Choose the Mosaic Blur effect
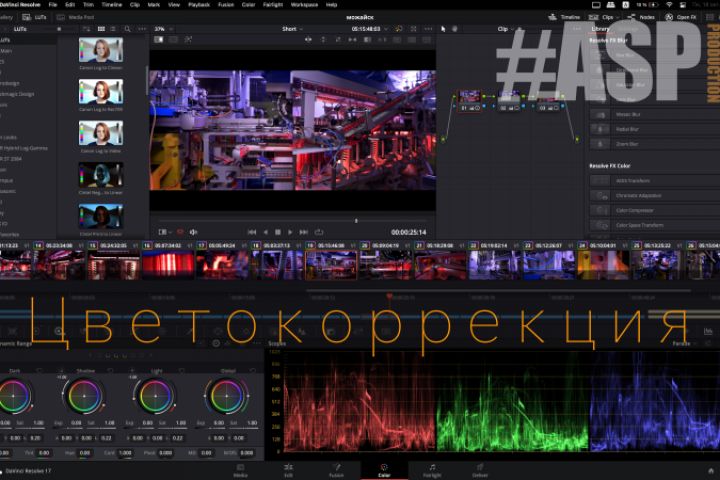 655,114
